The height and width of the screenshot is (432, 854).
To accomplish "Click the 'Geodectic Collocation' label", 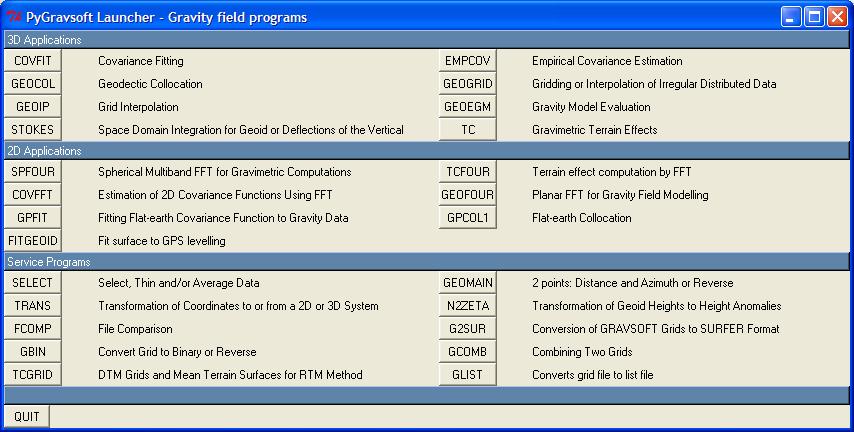I will coord(150,84).
